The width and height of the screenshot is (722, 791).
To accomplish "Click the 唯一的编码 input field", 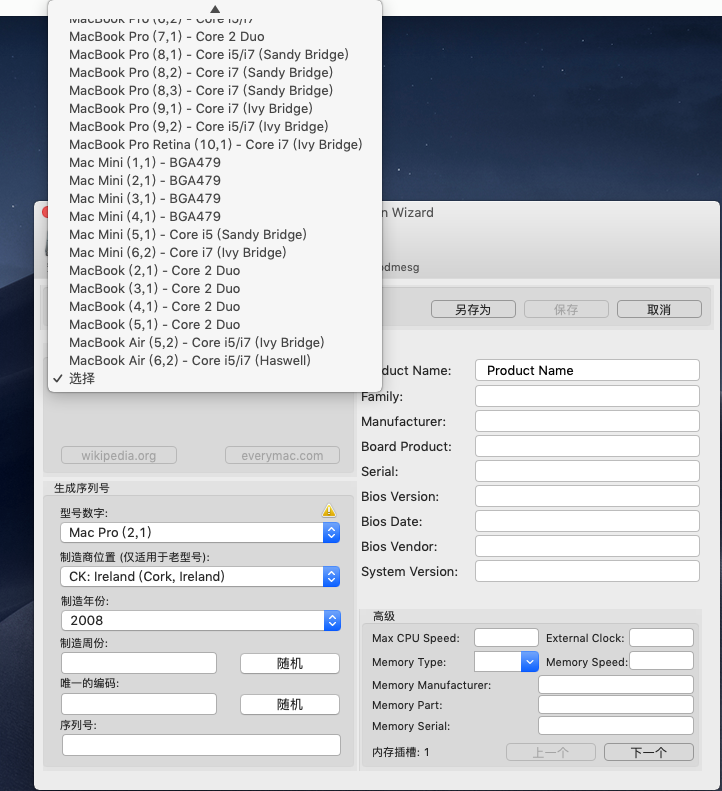I will coord(139,704).
